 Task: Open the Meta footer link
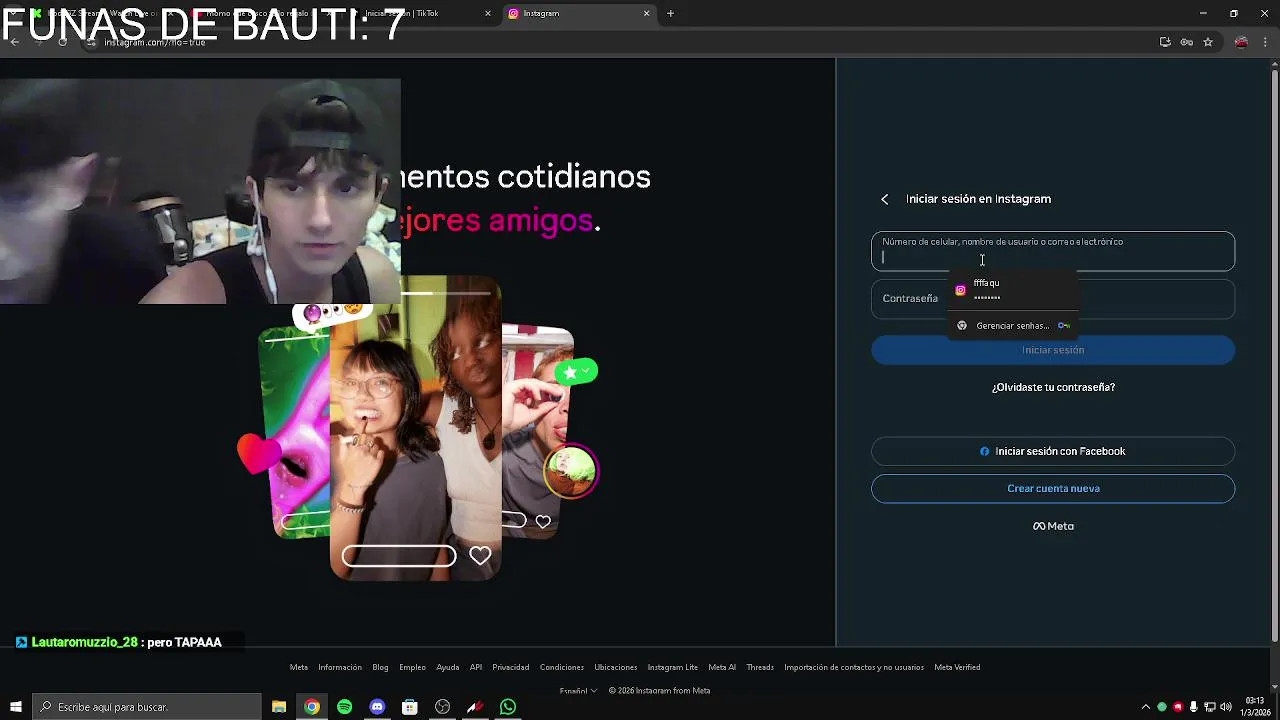click(x=299, y=667)
